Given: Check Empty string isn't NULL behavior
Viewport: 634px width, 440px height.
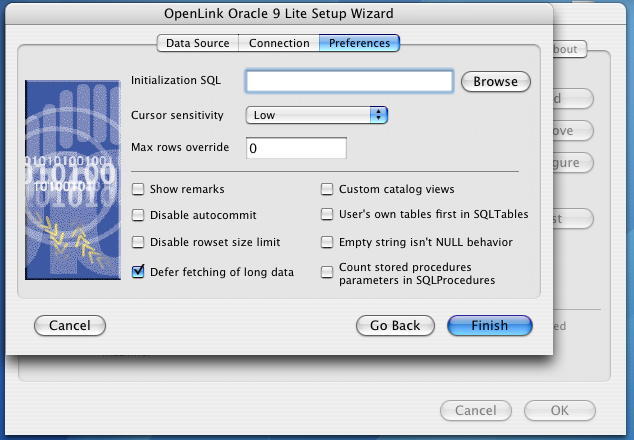Looking at the screenshot, I should (327, 242).
